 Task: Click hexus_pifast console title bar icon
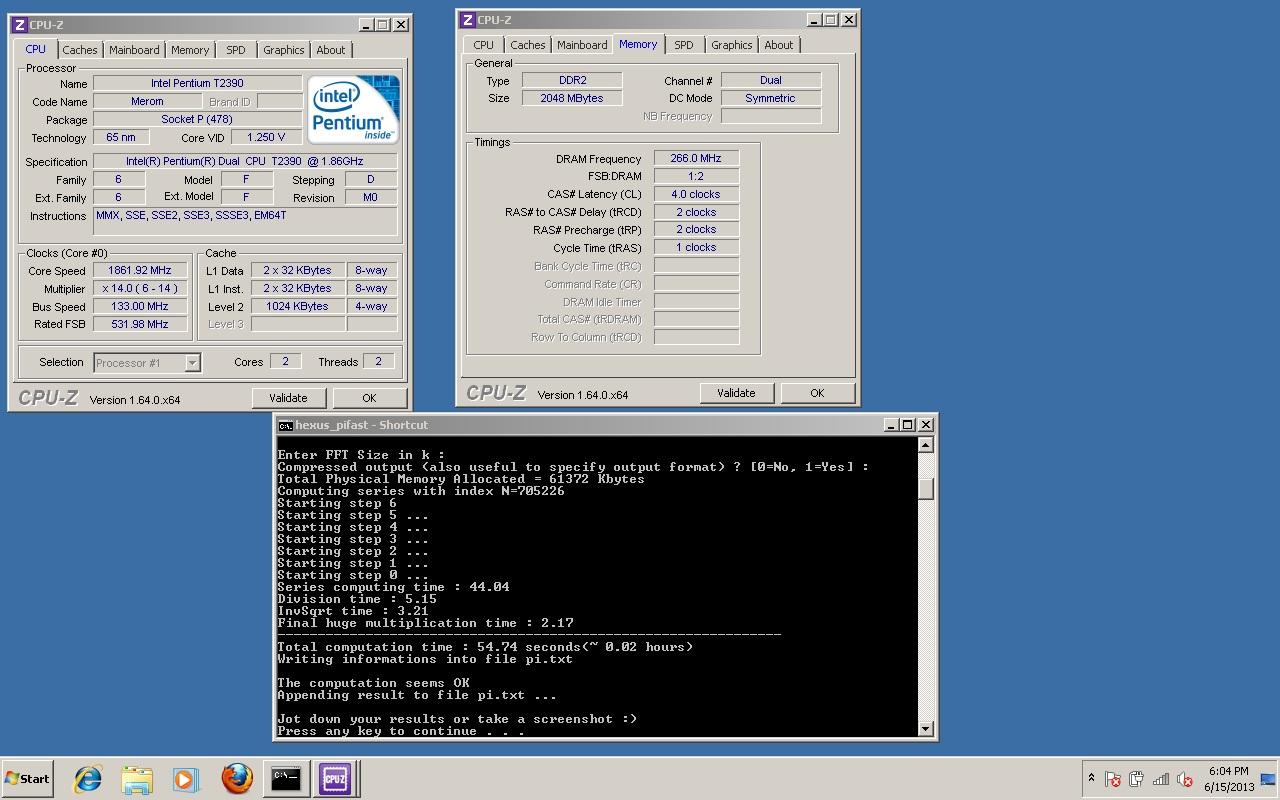(x=285, y=425)
